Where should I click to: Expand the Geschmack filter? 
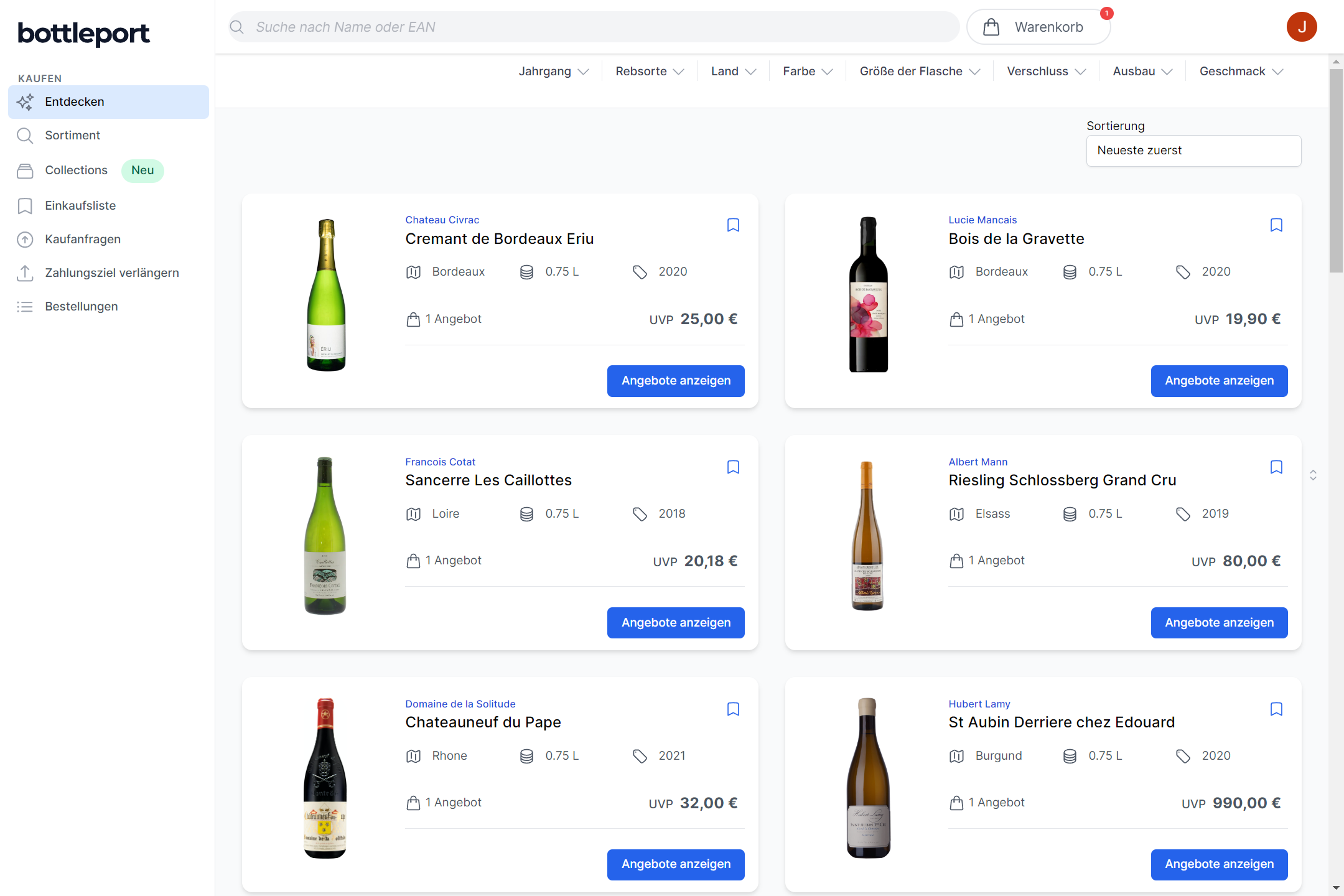click(1241, 72)
